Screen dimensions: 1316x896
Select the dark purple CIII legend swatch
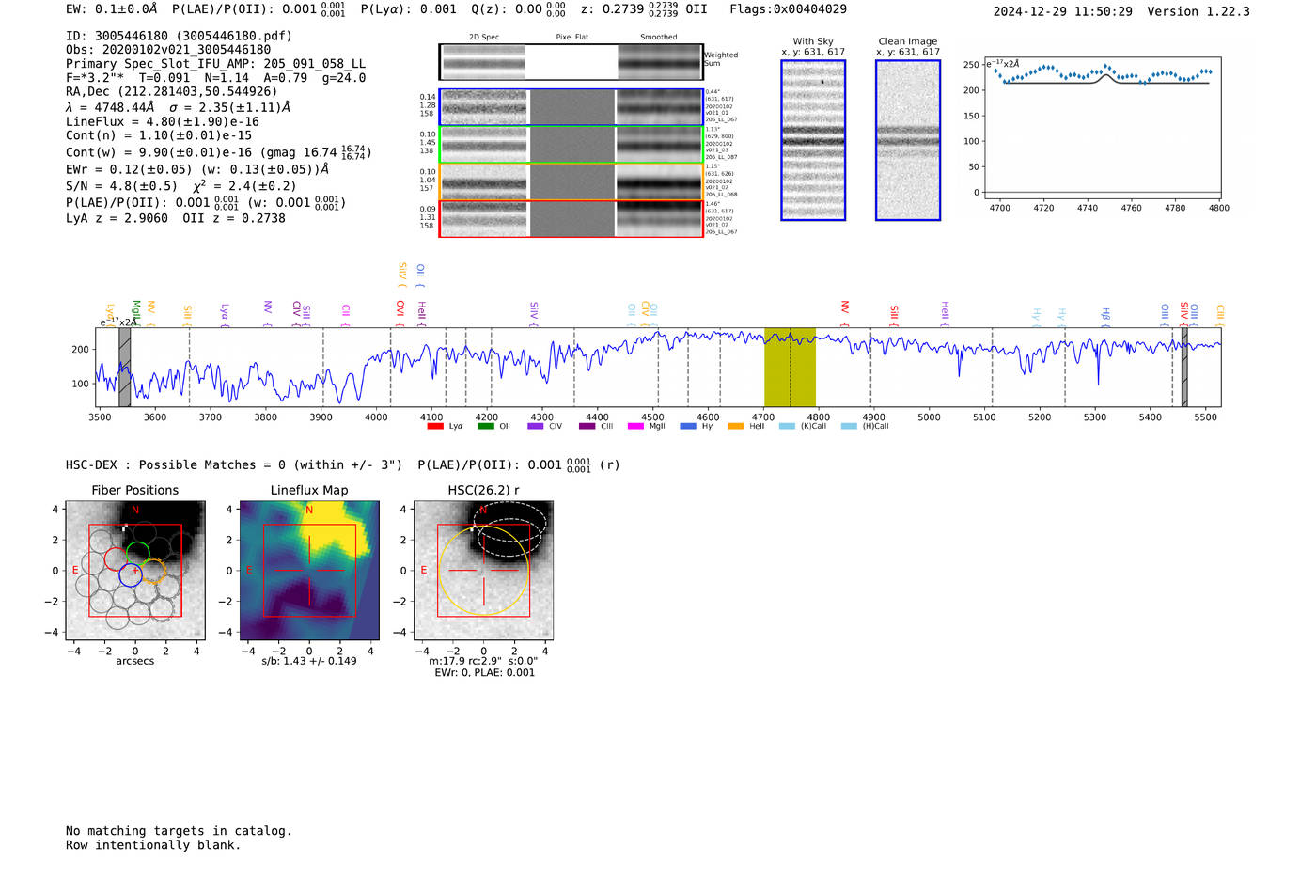[x=587, y=426]
